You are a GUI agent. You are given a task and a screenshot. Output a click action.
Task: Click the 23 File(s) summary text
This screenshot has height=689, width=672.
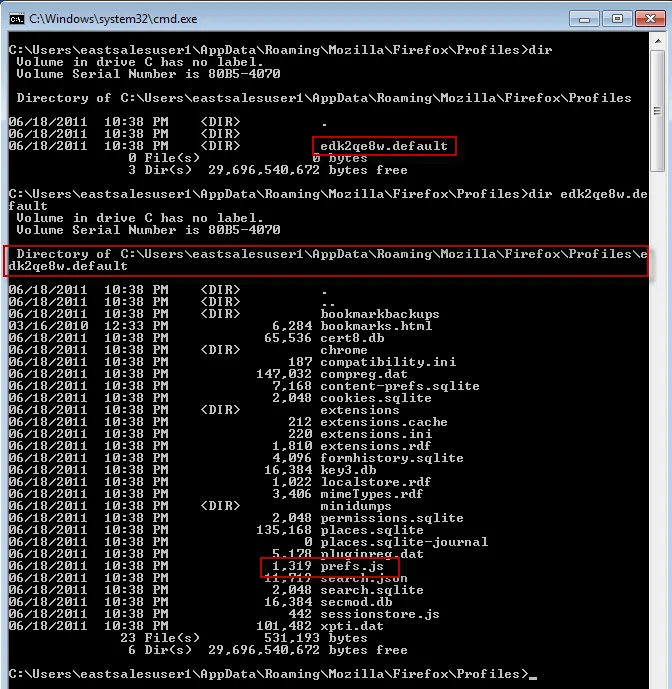coord(160,638)
